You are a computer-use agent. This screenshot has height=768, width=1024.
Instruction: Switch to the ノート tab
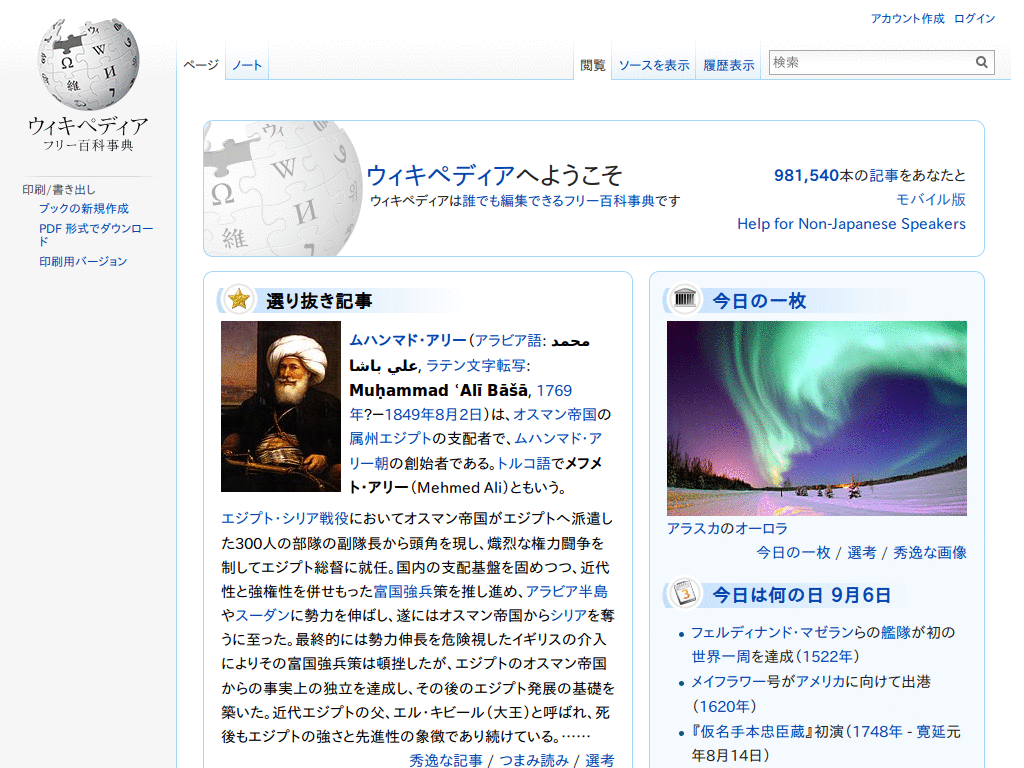(x=247, y=65)
